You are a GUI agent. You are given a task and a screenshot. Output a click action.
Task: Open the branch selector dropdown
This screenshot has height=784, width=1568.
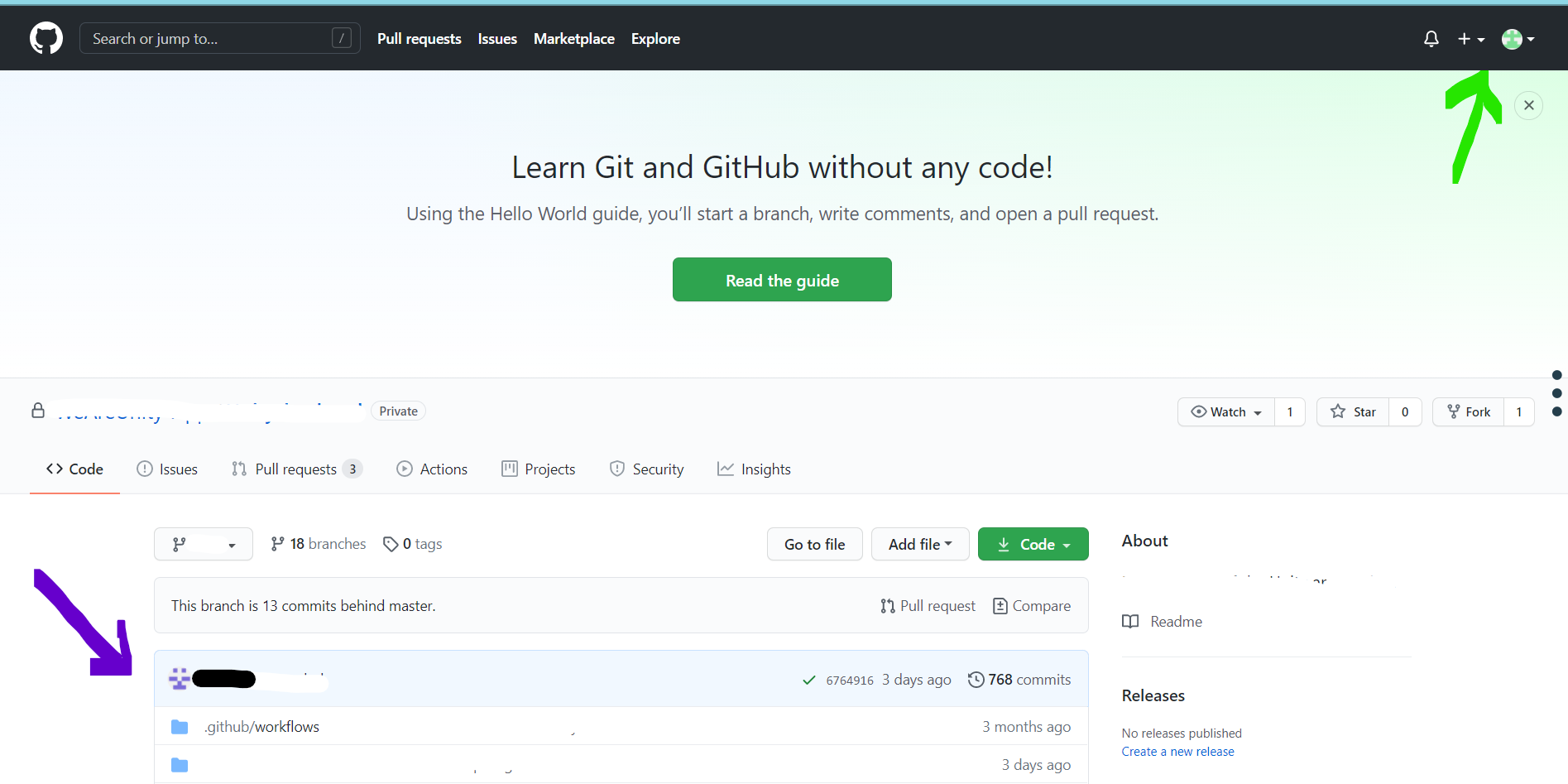[x=204, y=544]
